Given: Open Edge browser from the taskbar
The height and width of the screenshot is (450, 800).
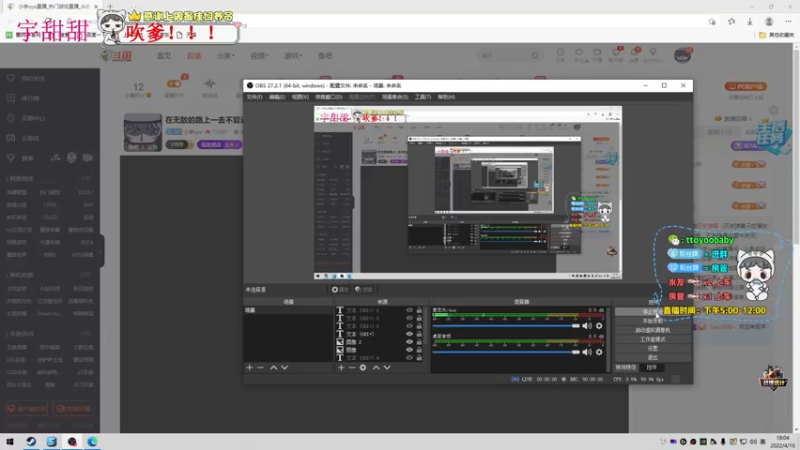Looking at the screenshot, I should point(92,442).
